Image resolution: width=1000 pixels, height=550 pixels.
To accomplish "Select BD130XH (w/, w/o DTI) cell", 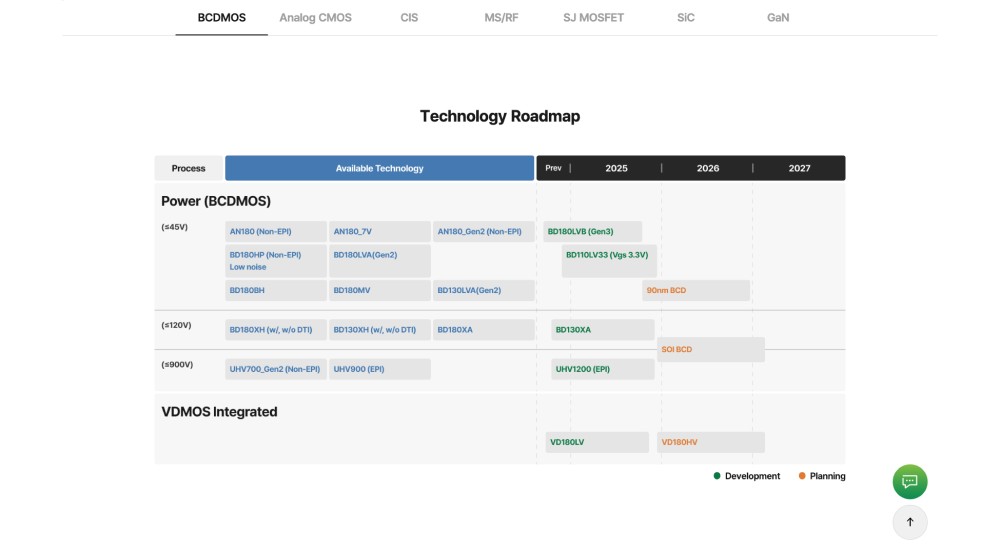I will (x=379, y=330).
